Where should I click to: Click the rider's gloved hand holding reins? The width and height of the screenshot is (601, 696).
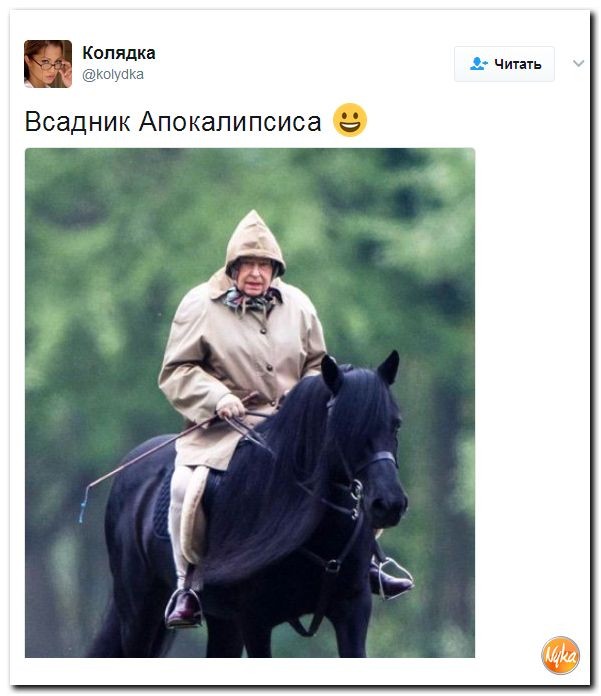click(x=230, y=406)
